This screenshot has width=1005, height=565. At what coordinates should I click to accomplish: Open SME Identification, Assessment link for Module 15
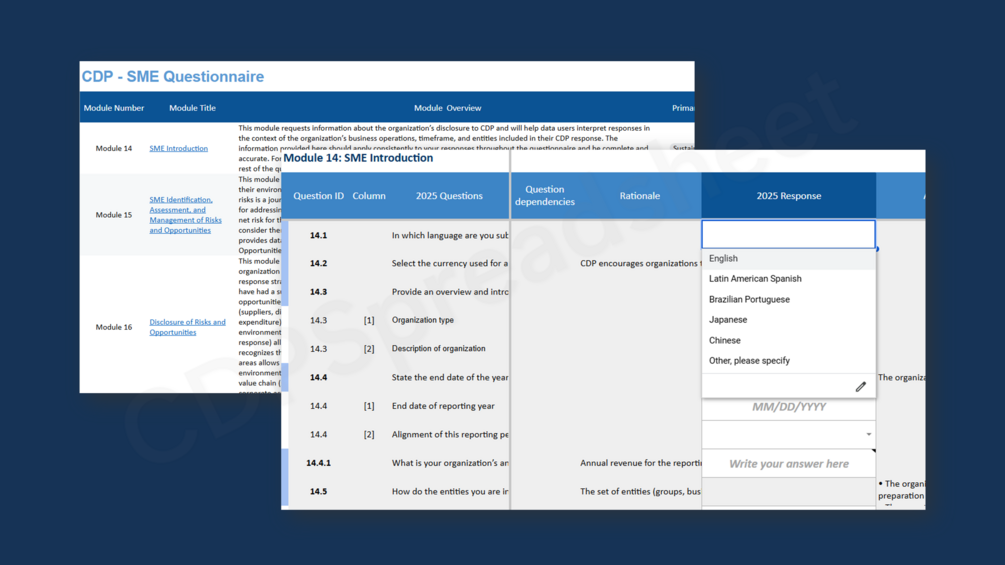[x=185, y=215]
